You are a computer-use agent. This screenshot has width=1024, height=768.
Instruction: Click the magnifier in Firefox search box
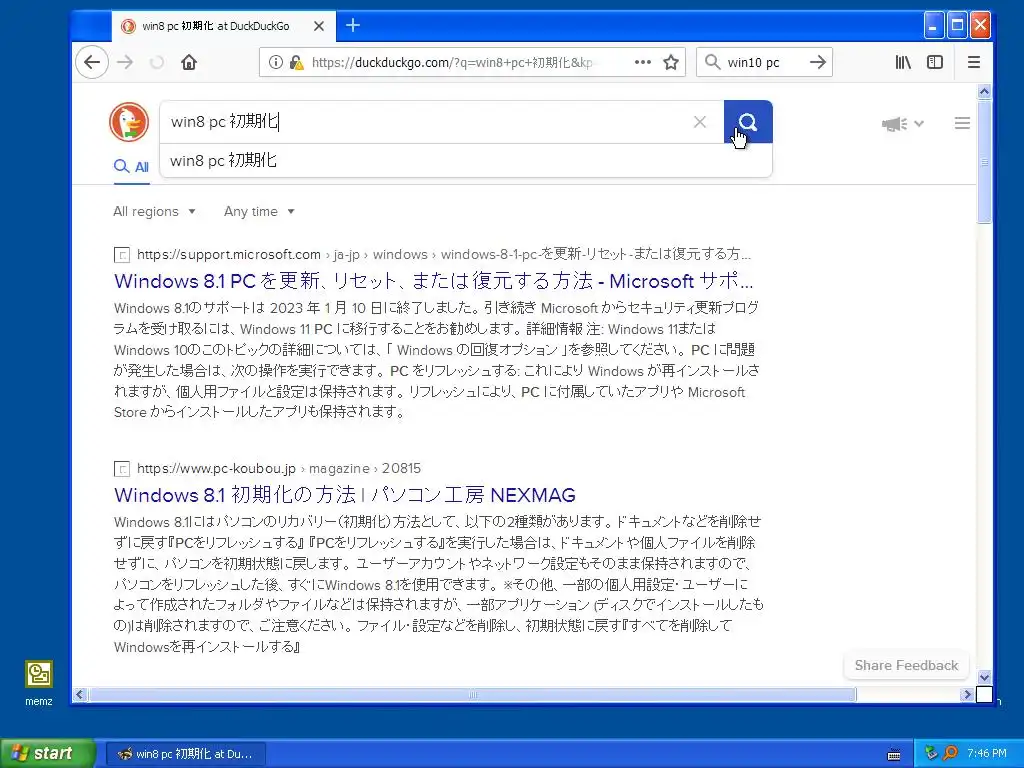[x=712, y=63]
